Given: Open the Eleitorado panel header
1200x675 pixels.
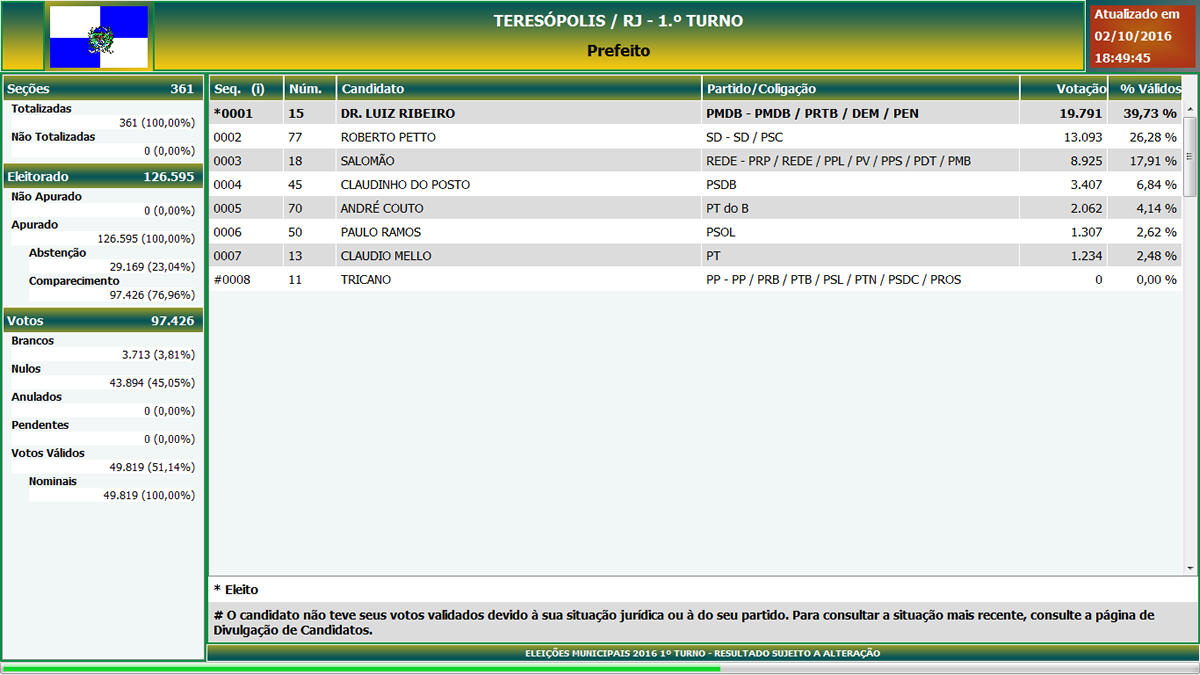Looking at the screenshot, I should pyautogui.click(x=103, y=177).
